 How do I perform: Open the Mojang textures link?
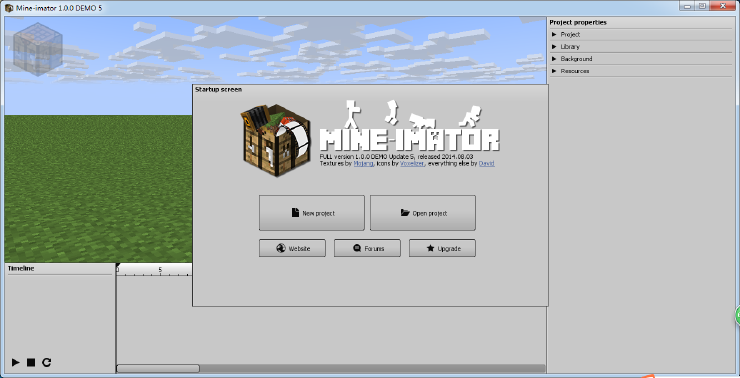click(363, 164)
